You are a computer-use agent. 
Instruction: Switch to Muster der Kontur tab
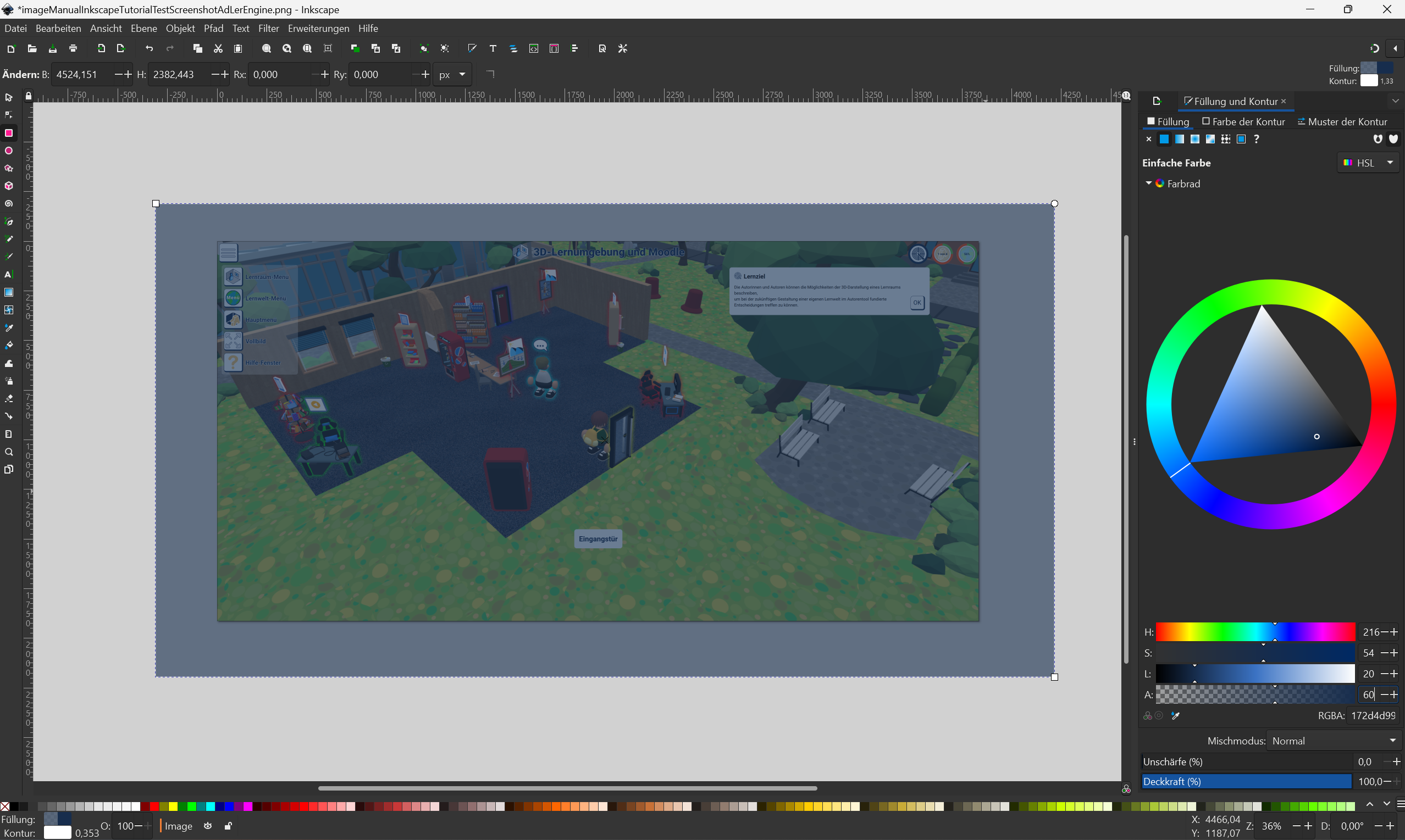tap(1342, 122)
